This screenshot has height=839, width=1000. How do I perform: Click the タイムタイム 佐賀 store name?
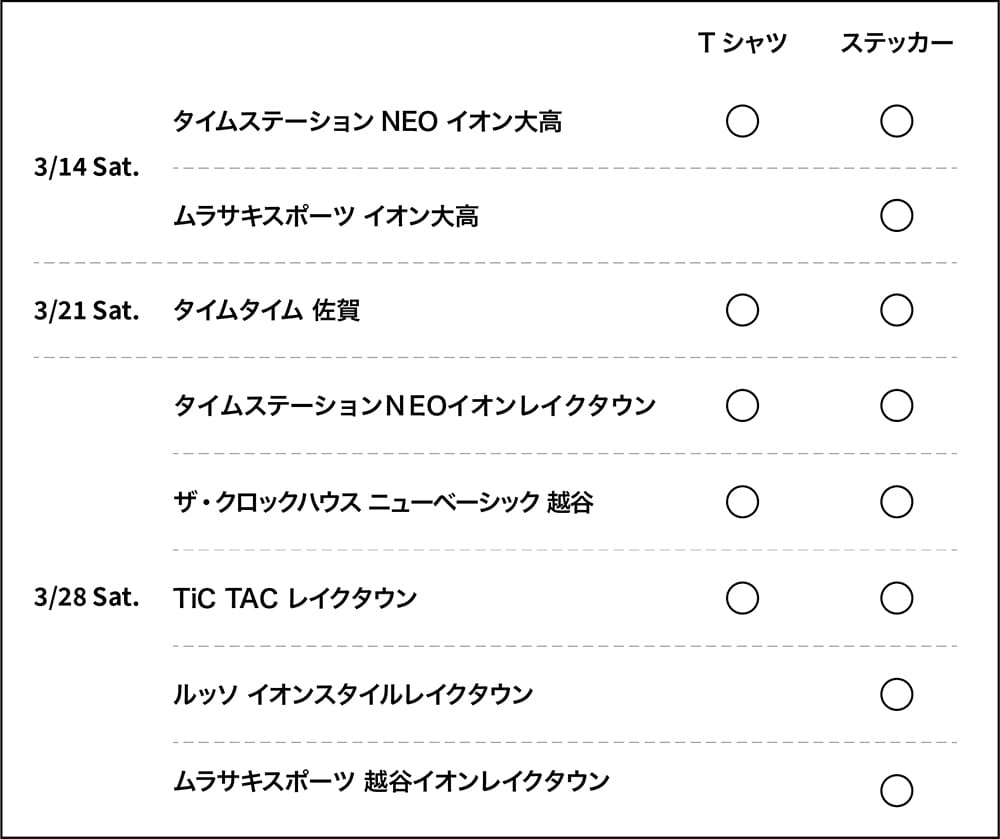click(x=267, y=310)
